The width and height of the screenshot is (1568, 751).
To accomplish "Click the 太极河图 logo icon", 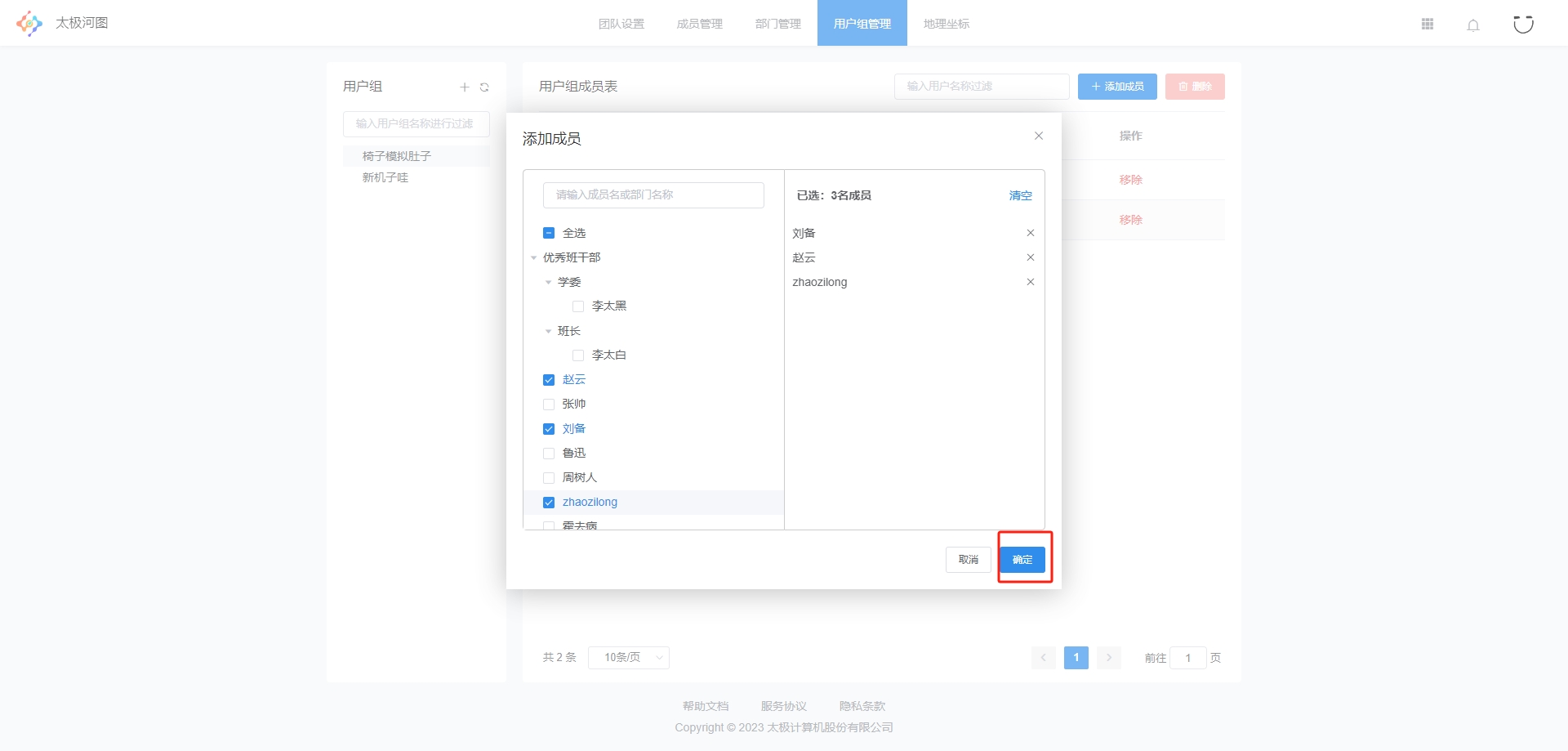I will (x=29, y=24).
